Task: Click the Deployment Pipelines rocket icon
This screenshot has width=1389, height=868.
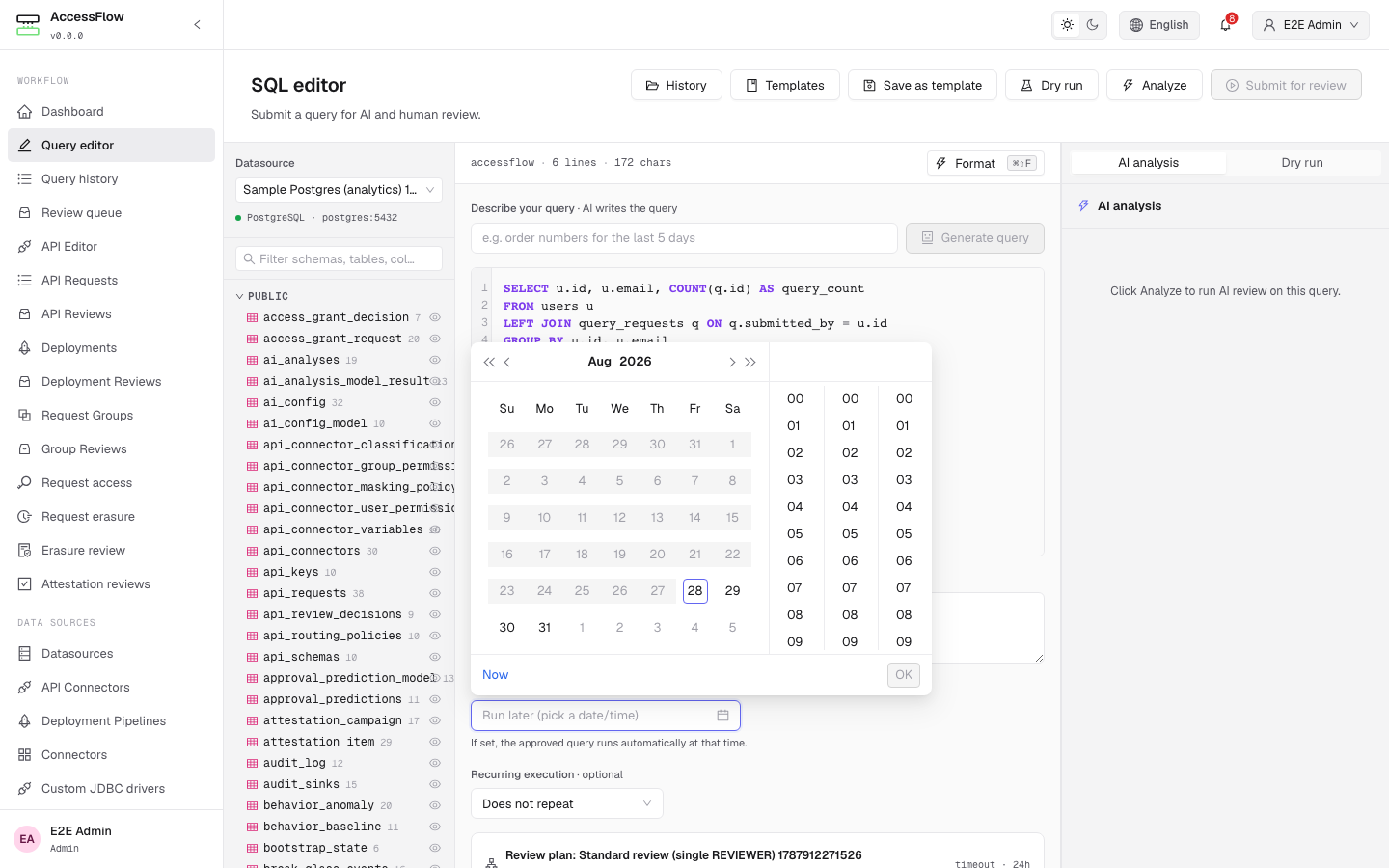Action: point(25,721)
